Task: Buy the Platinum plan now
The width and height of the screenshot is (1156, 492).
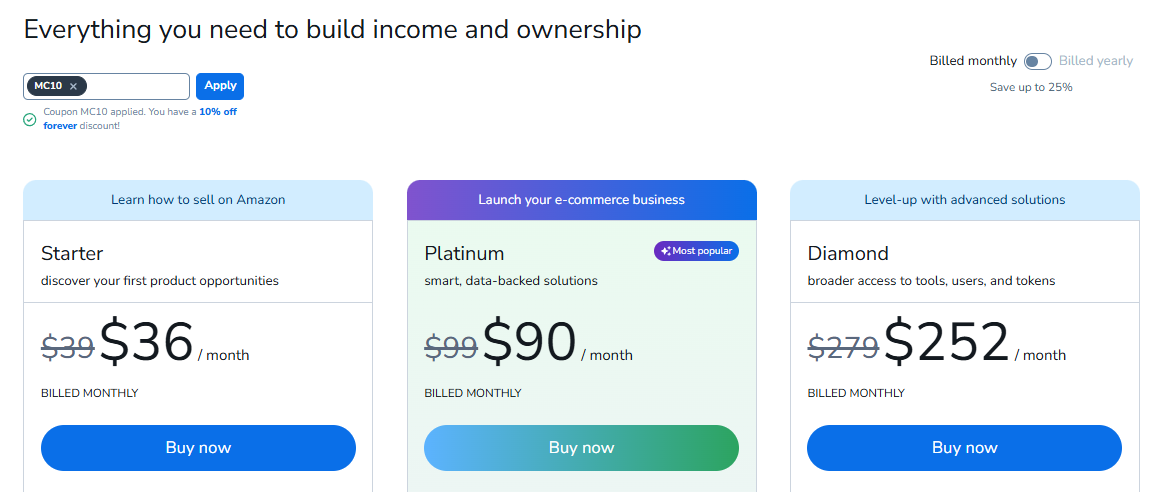Action: 582,448
